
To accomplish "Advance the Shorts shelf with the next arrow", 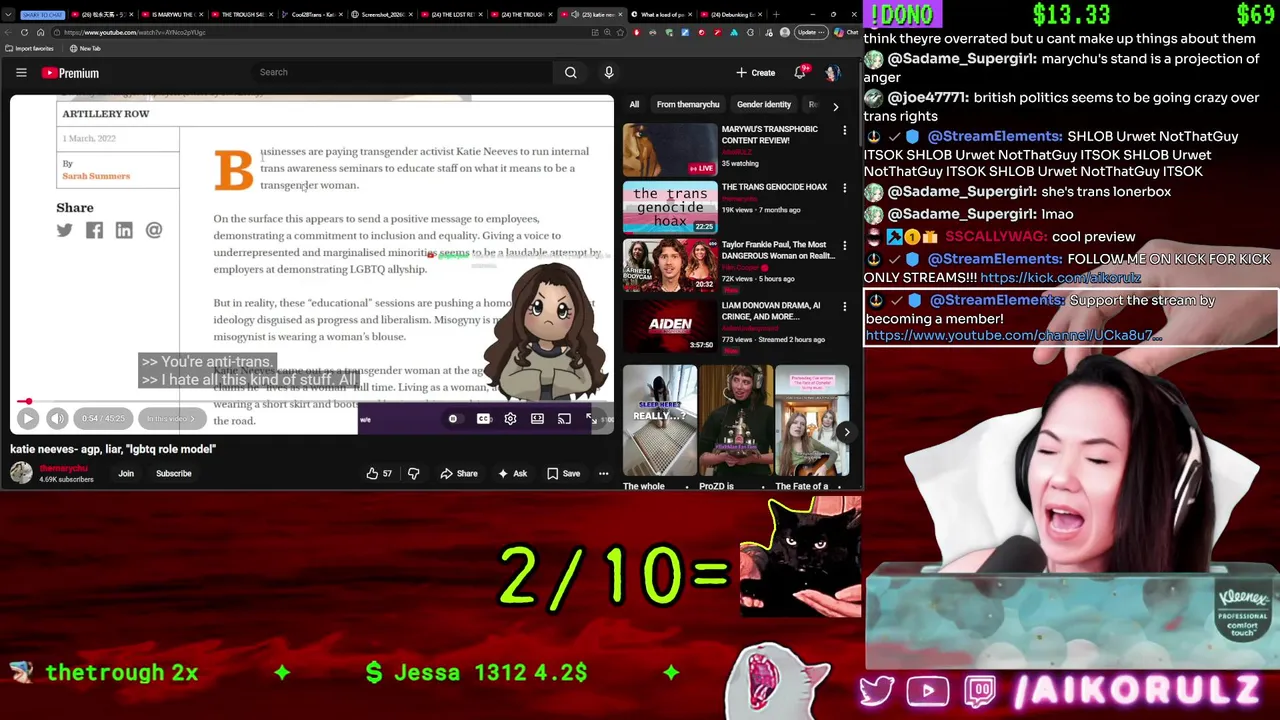I will [x=846, y=432].
